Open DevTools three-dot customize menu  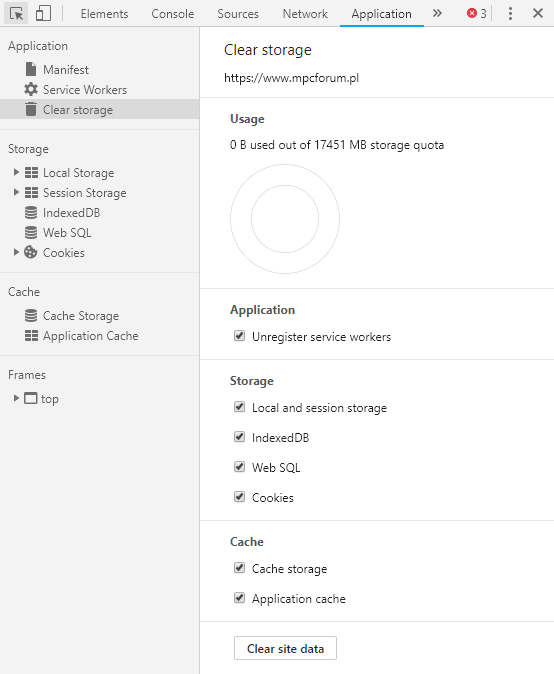[510, 14]
